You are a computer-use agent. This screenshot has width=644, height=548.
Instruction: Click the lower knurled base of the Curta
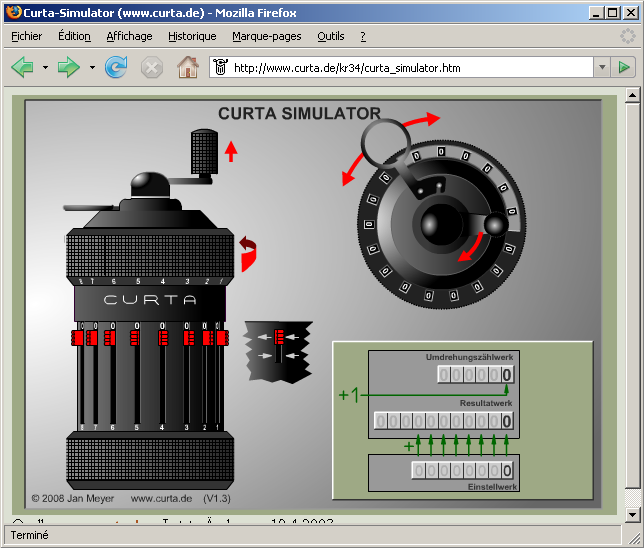coord(150,459)
